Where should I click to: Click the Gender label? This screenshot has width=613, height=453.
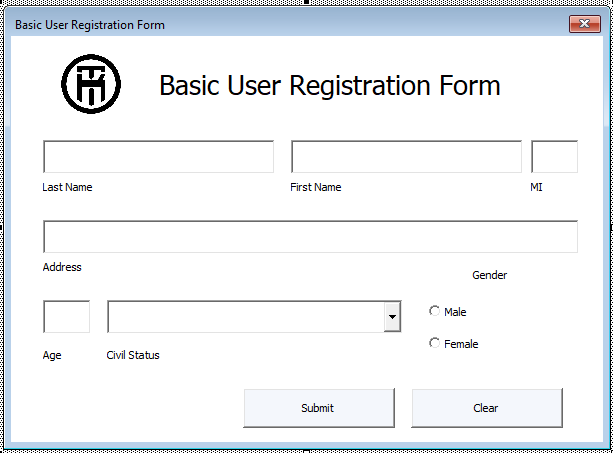(x=489, y=275)
